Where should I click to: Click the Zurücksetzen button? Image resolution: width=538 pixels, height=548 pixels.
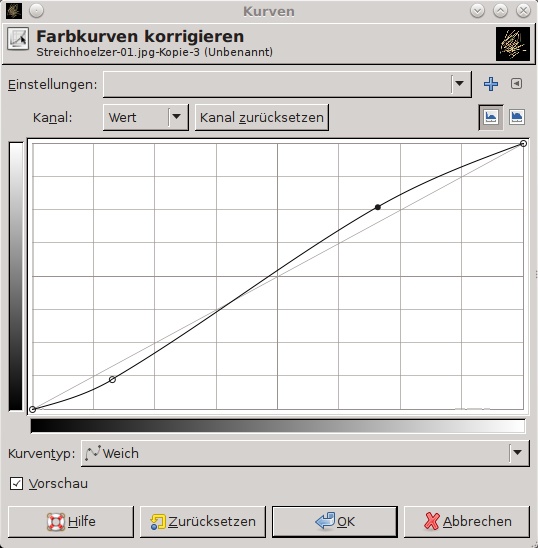tap(203, 521)
